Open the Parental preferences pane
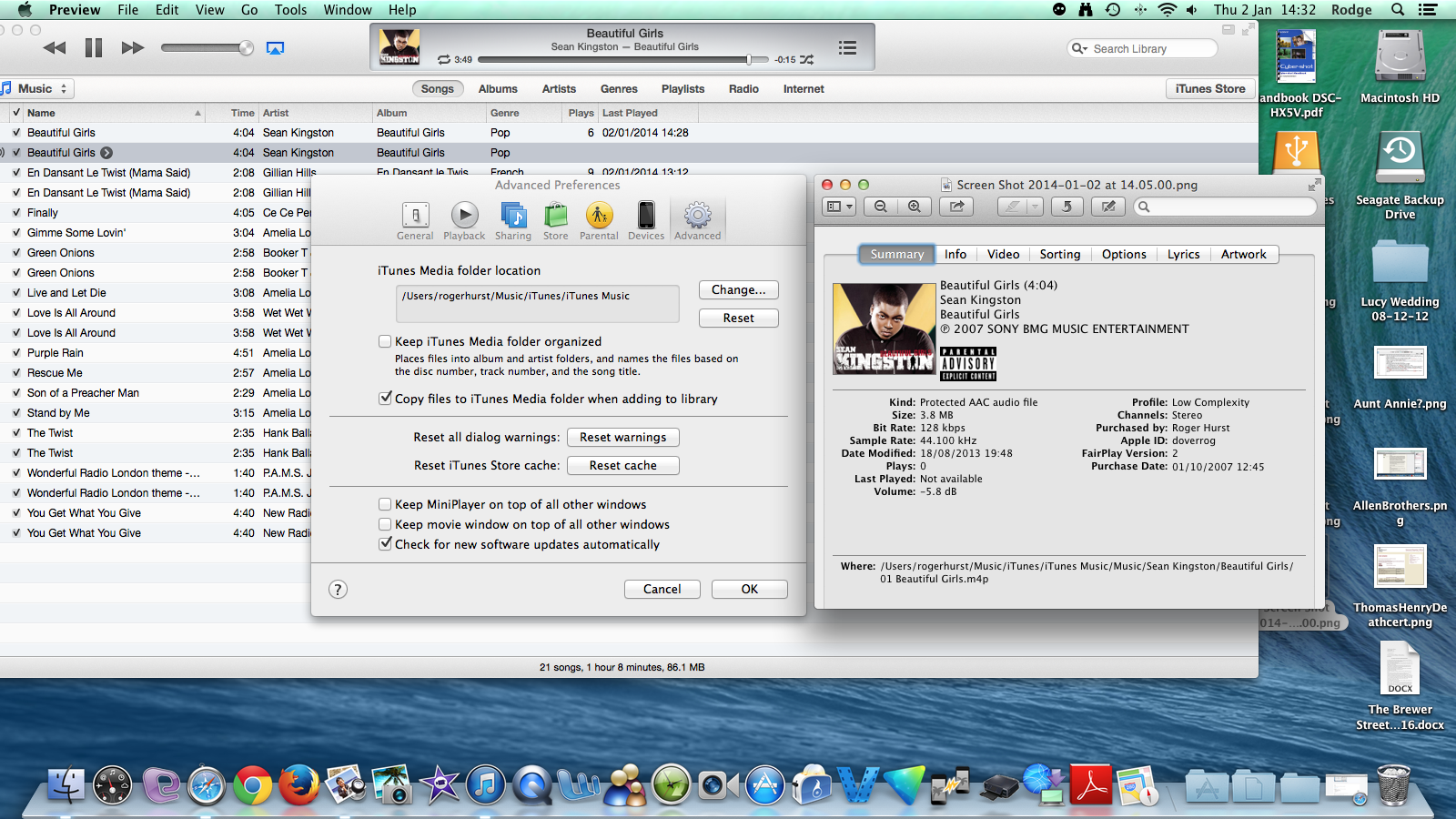Viewport: 1456px width, 819px height. coord(598,221)
